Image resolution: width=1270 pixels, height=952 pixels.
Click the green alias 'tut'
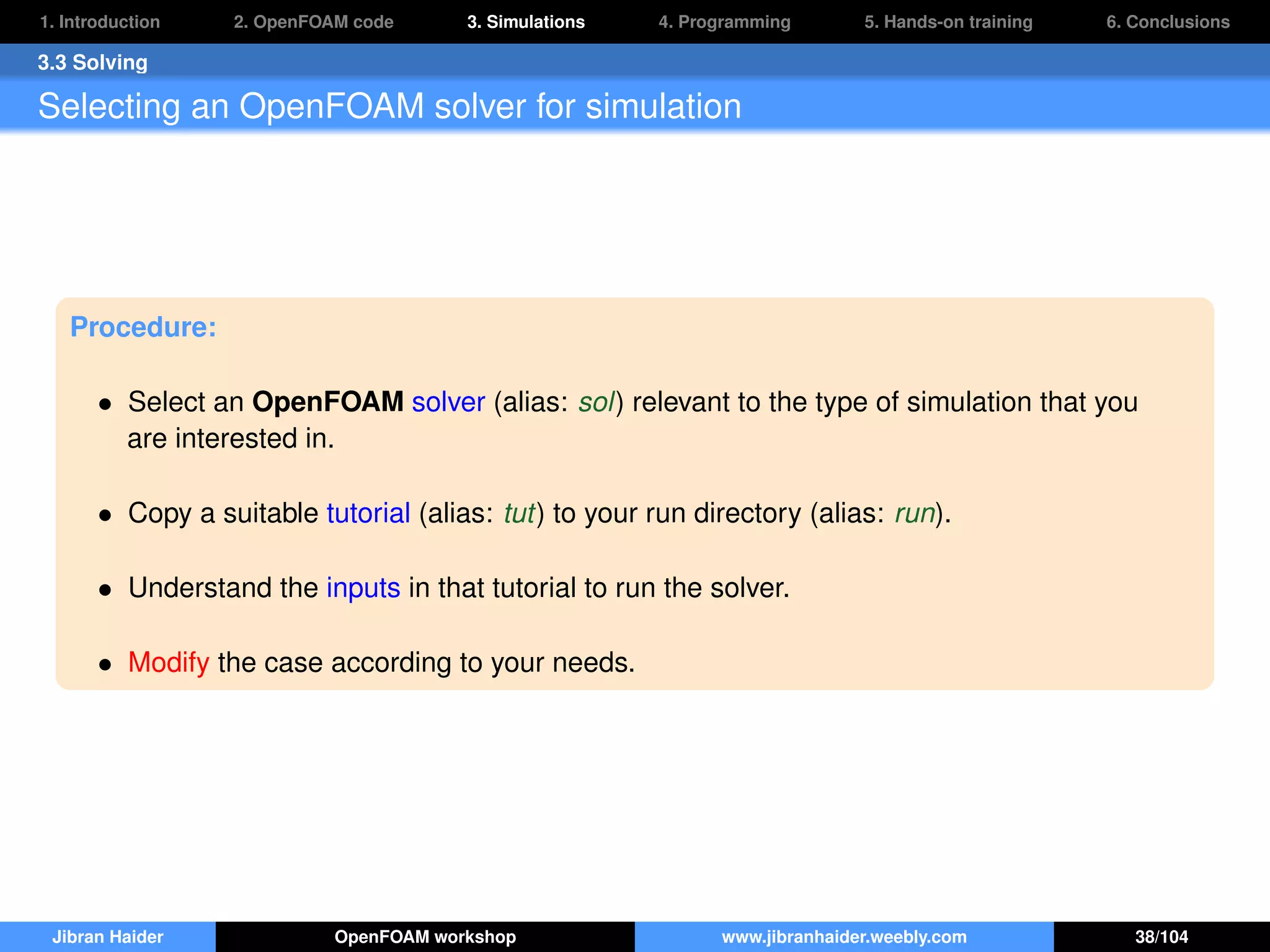[x=519, y=513]
